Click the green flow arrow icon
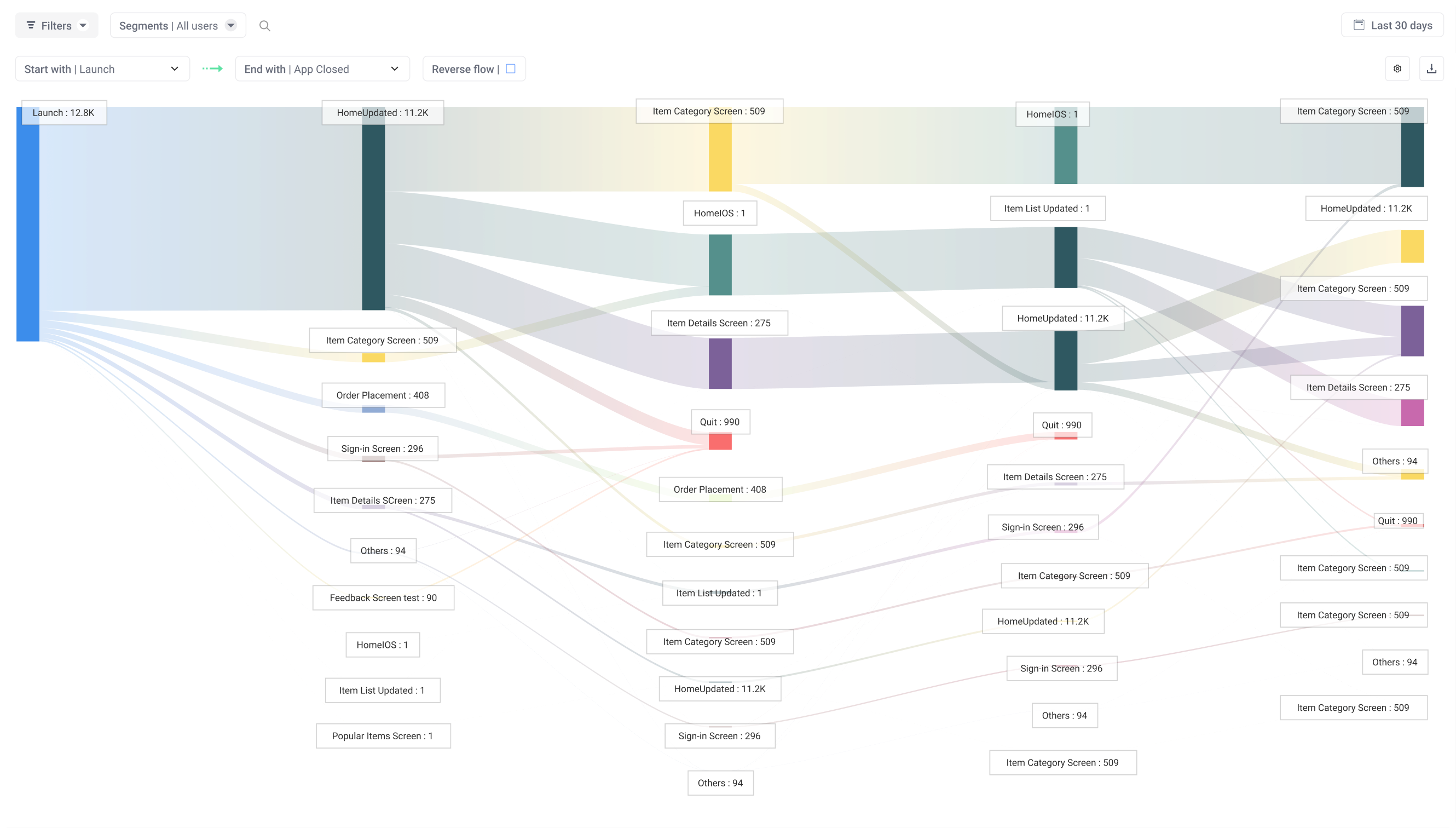1456x828 pixels. click(x=212, y=69)
